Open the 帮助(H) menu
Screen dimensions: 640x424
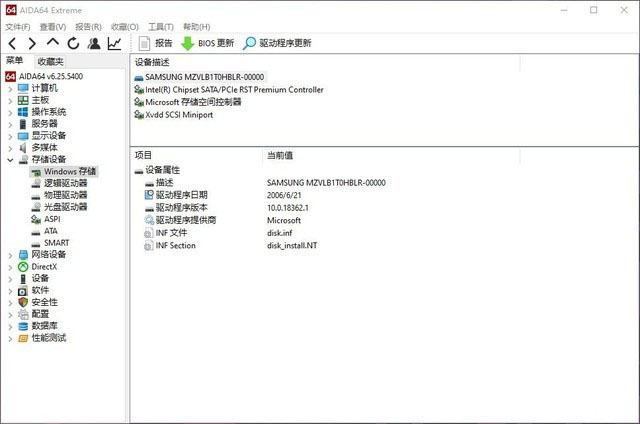[196, 27]
